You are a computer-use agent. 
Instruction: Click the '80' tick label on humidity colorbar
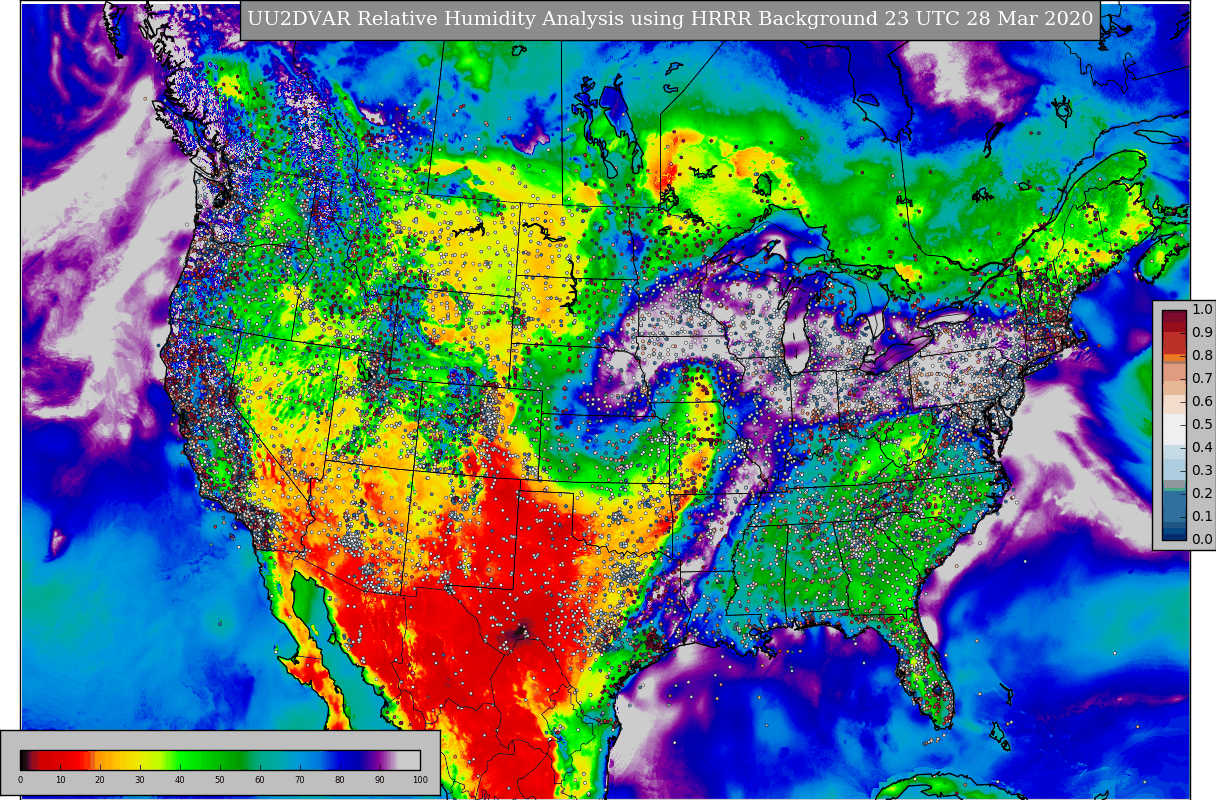pyautogui.click(x=340, y=780)
